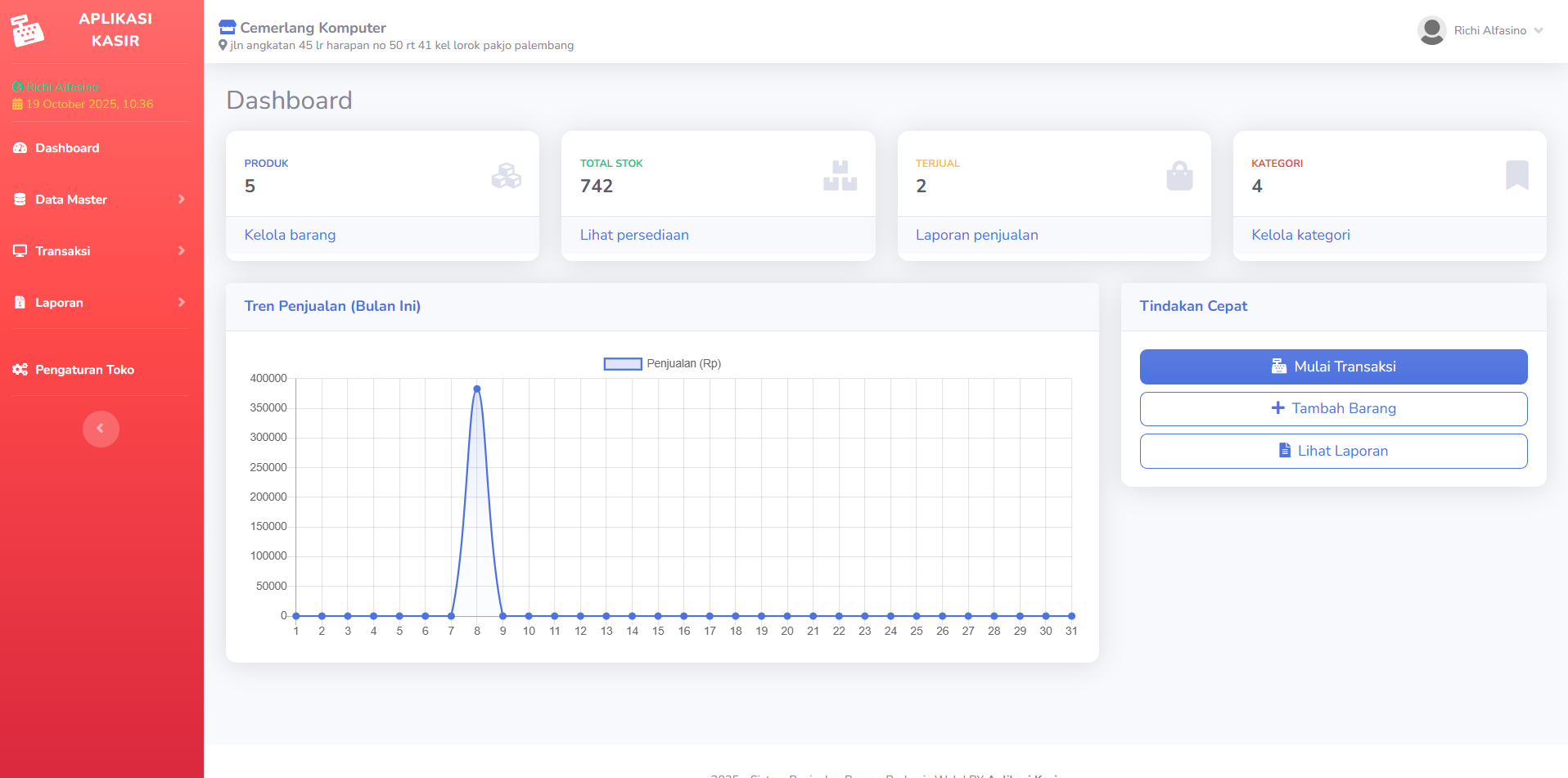1568x778 pixels.
Task: Click the store icon beside Cemerlang Komputer
Action: tap(228, 28)
